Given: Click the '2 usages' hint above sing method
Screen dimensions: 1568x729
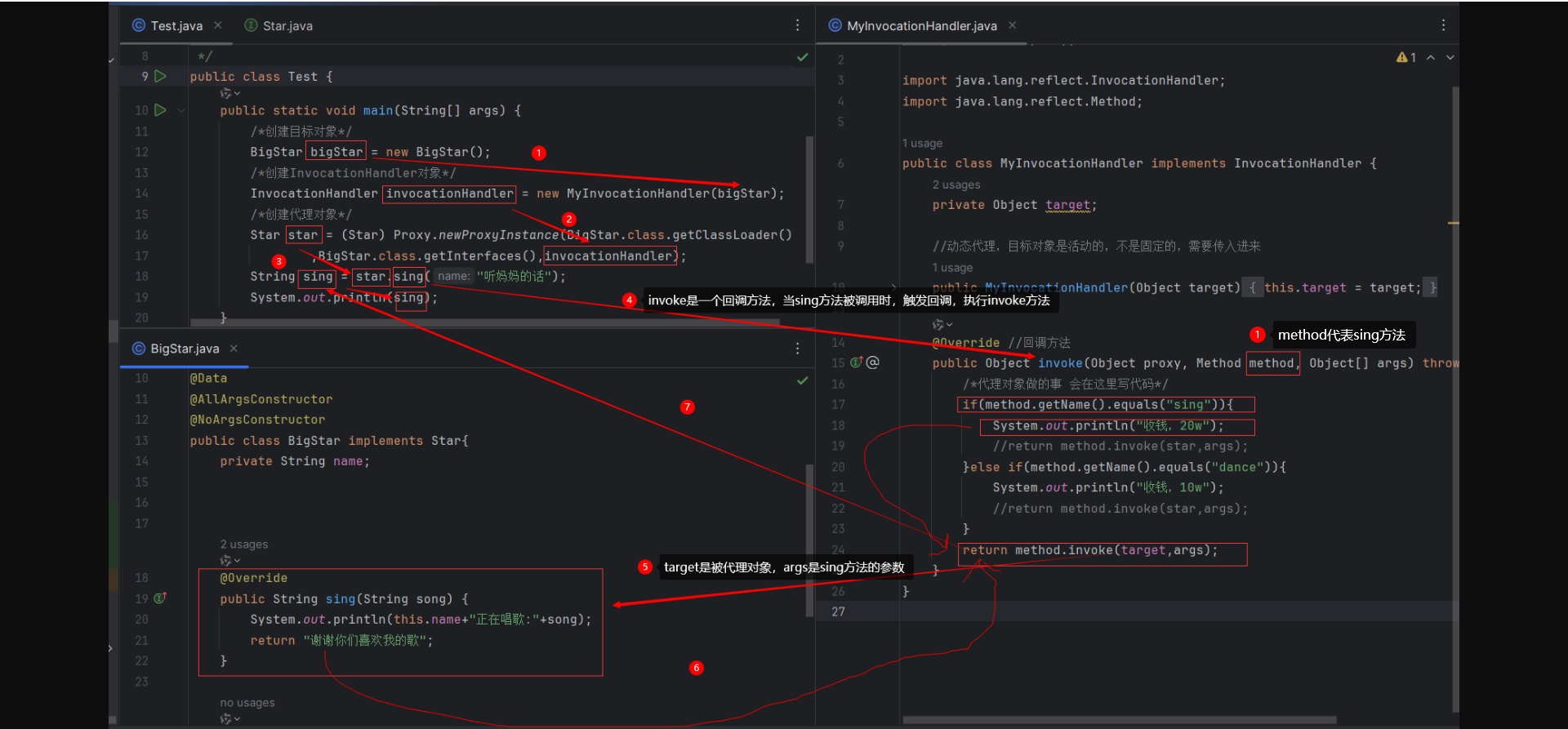Looking at the screenshot, I should coord(243,545).
